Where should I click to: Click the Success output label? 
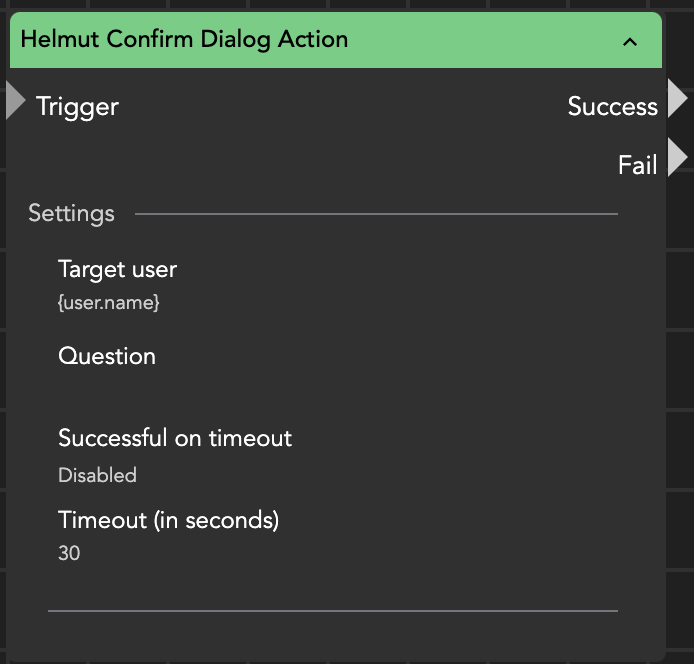[x=612, y=106]
